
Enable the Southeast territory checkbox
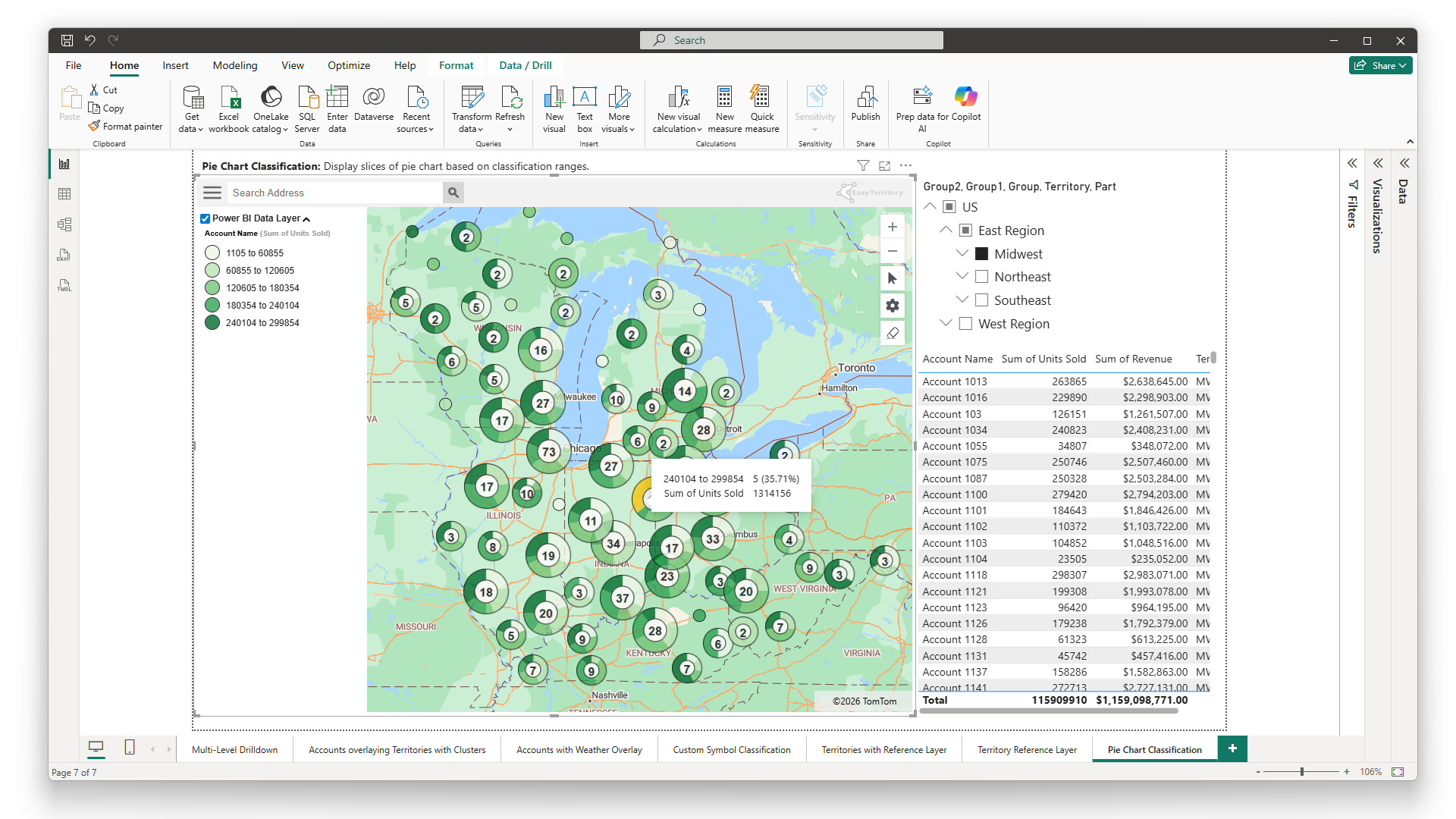tap(980, 300)
